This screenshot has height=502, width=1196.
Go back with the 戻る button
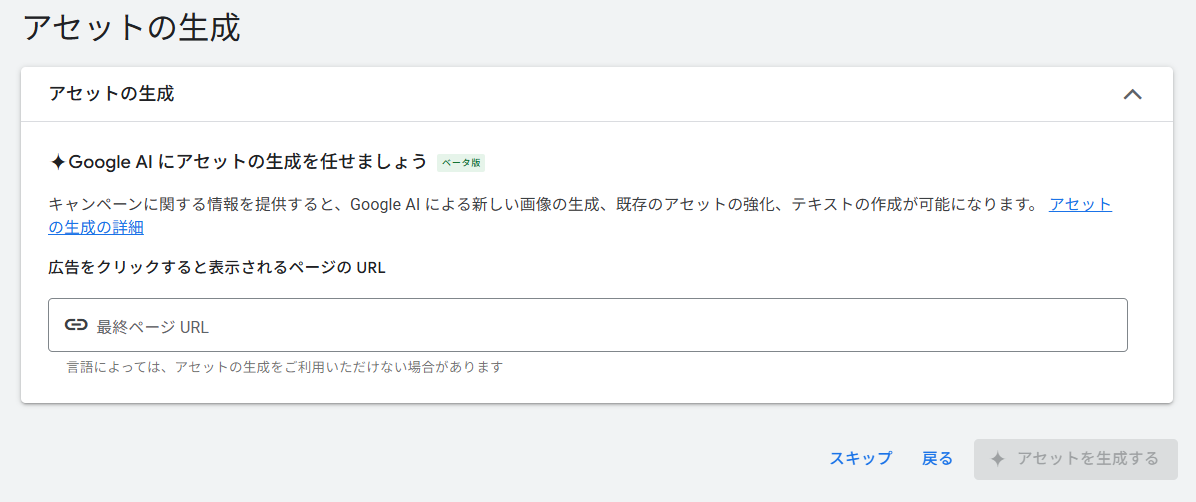coord(937,458)
